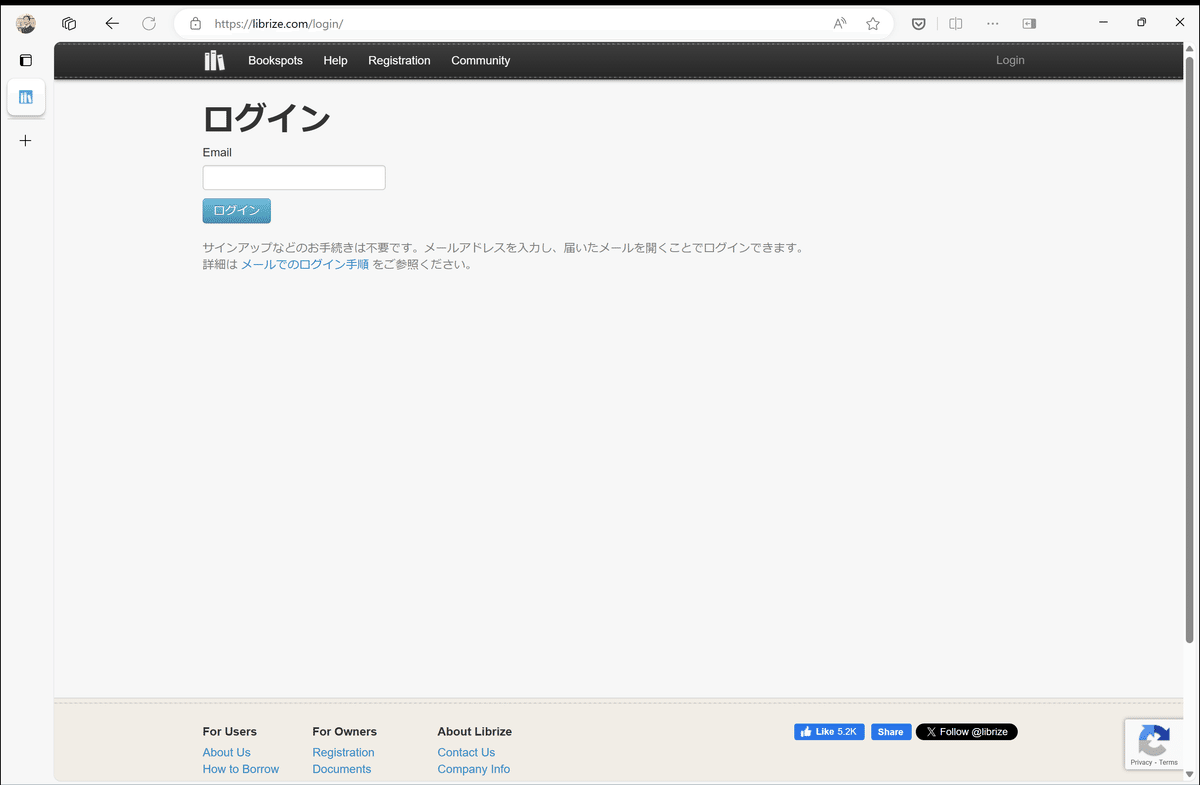Go back with the back arrow

[x=112, y=24]
